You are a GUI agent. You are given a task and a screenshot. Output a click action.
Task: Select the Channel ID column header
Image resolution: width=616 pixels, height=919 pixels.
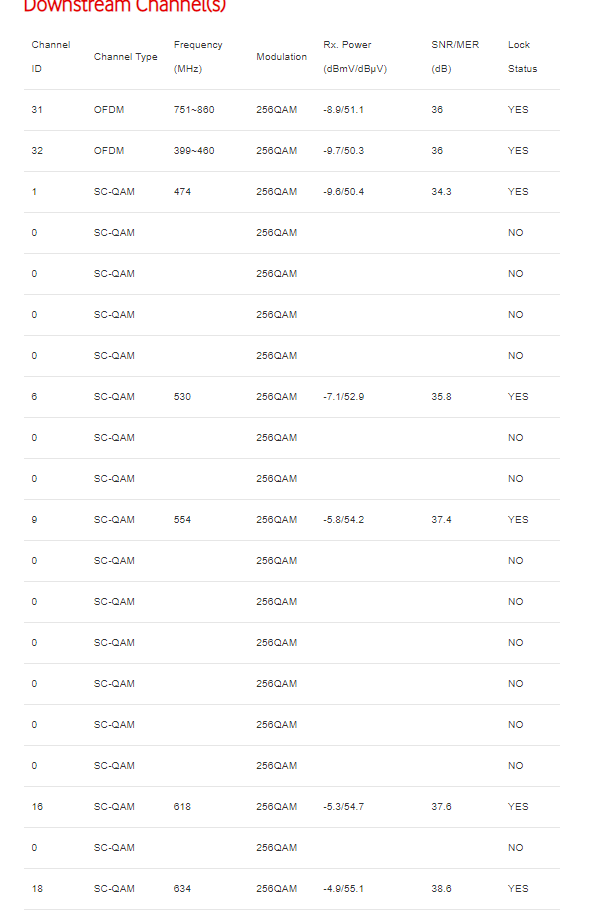tap(50, 57)
